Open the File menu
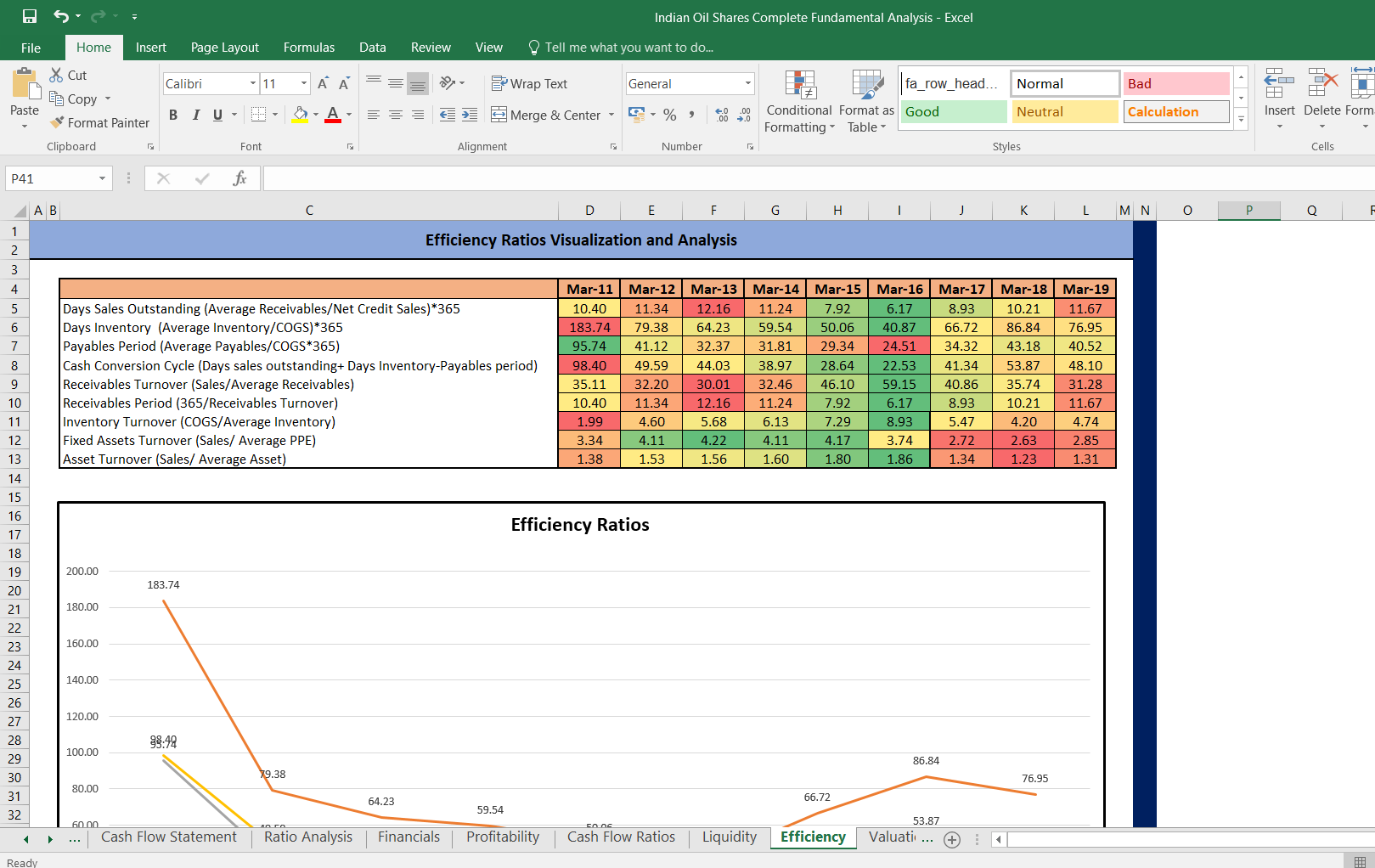Screen dimensions: 1375x868 [31, 48]
